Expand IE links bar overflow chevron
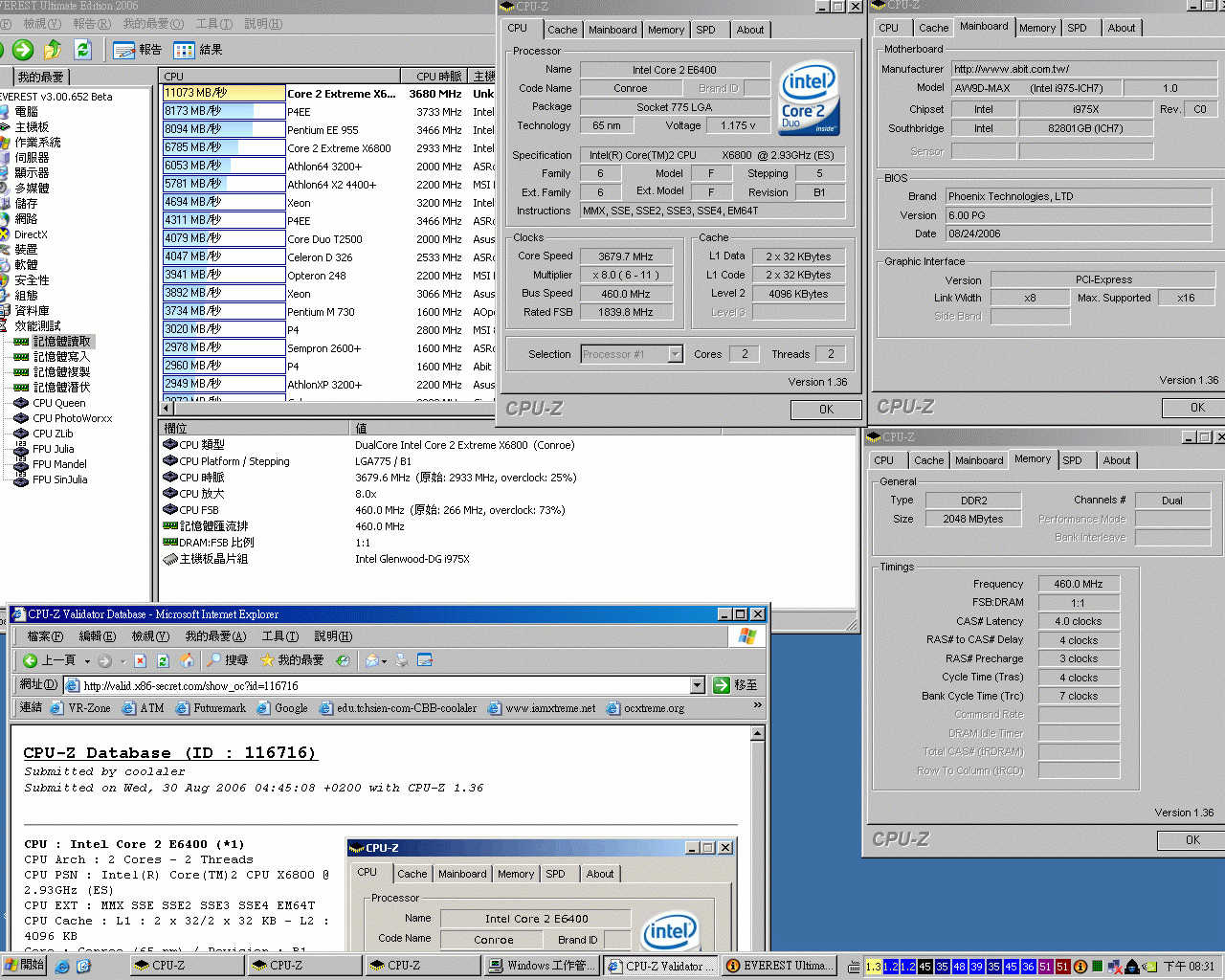This screenshot has height=980, width=1225. click(x=758, y=706)
